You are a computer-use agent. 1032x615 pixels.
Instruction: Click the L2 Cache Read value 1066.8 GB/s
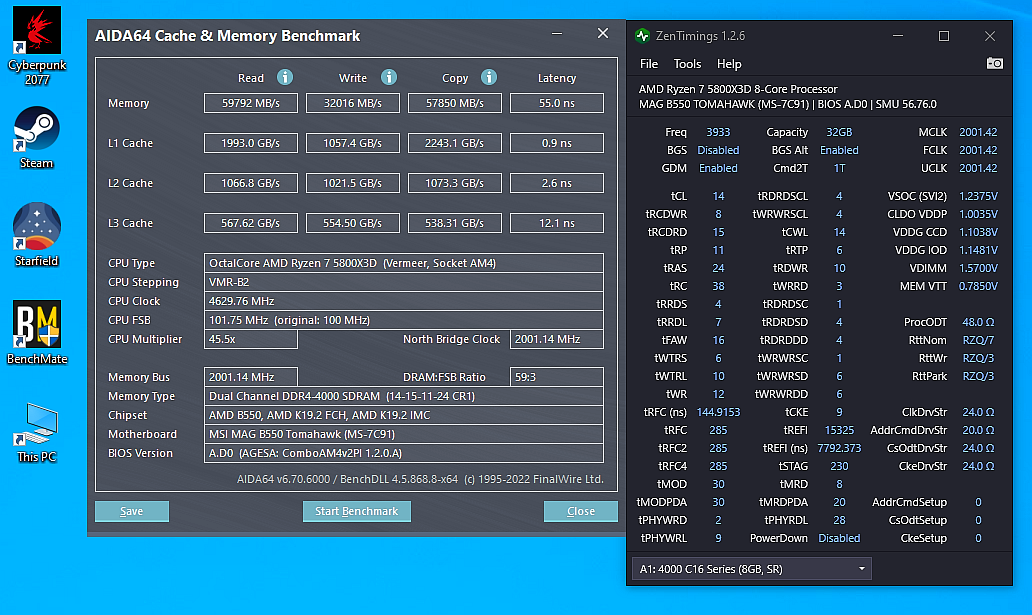pyautogui.click(x=251, y=183)
